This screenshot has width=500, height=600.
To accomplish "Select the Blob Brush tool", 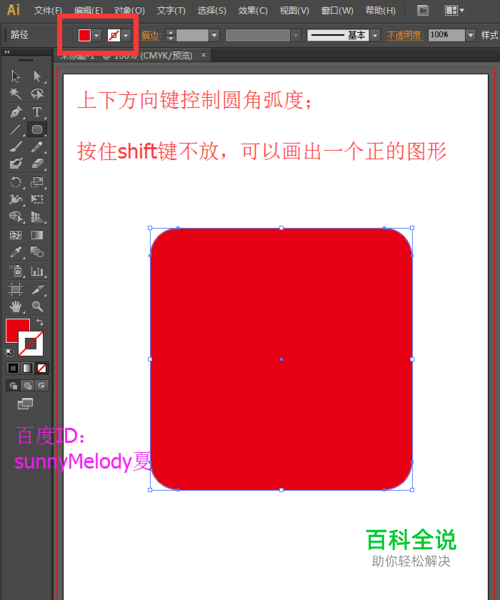I will [16, 164].
